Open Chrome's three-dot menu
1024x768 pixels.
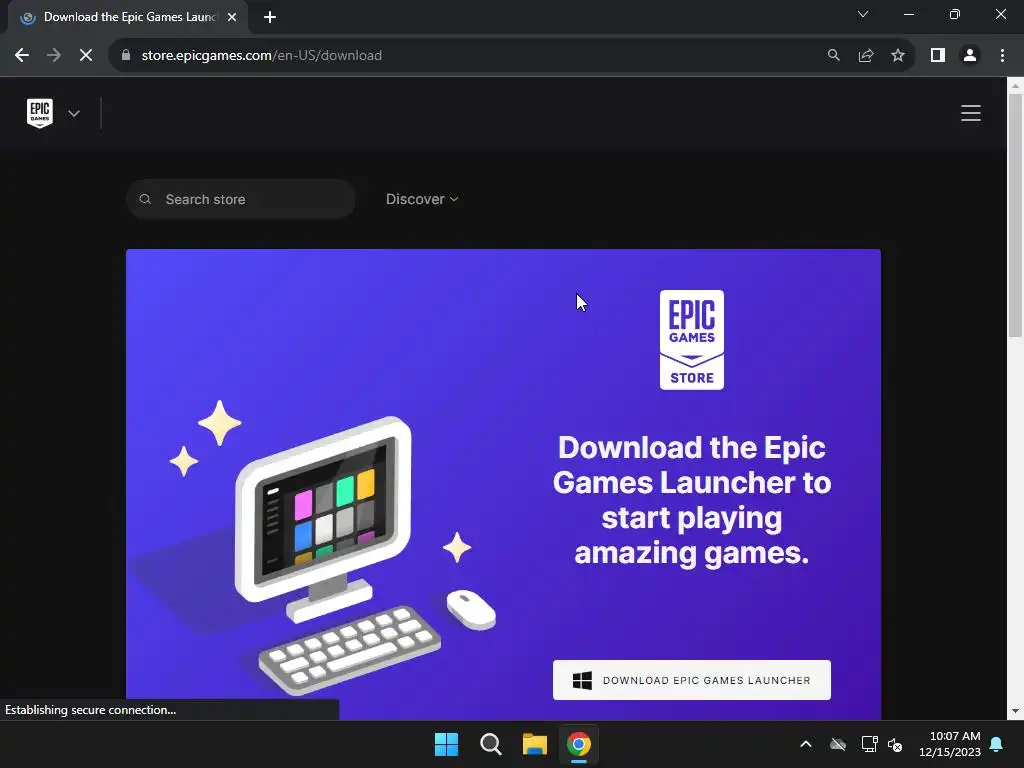point(1002,56)
